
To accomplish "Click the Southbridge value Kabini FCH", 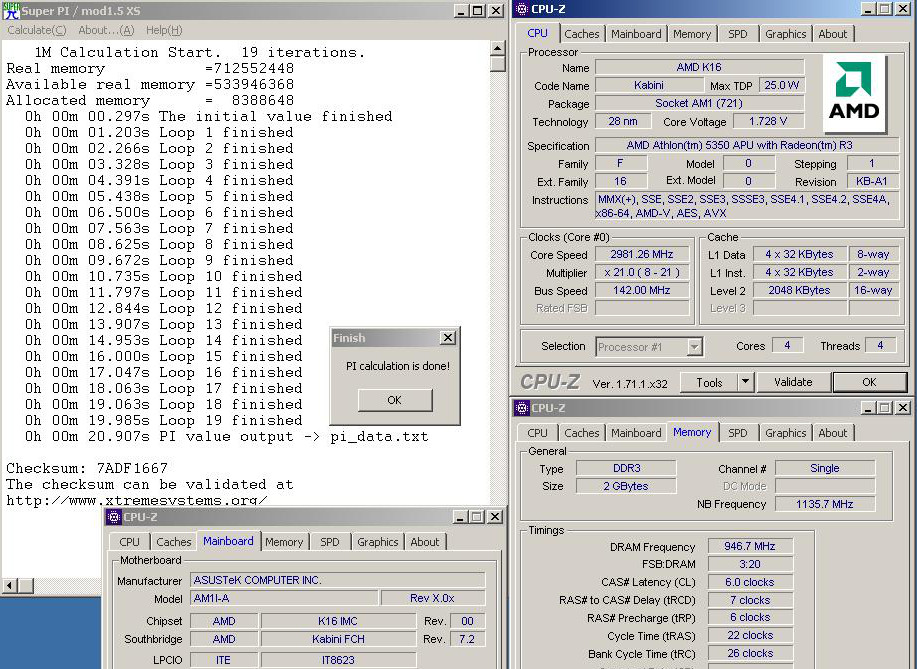I will (338, 639).
